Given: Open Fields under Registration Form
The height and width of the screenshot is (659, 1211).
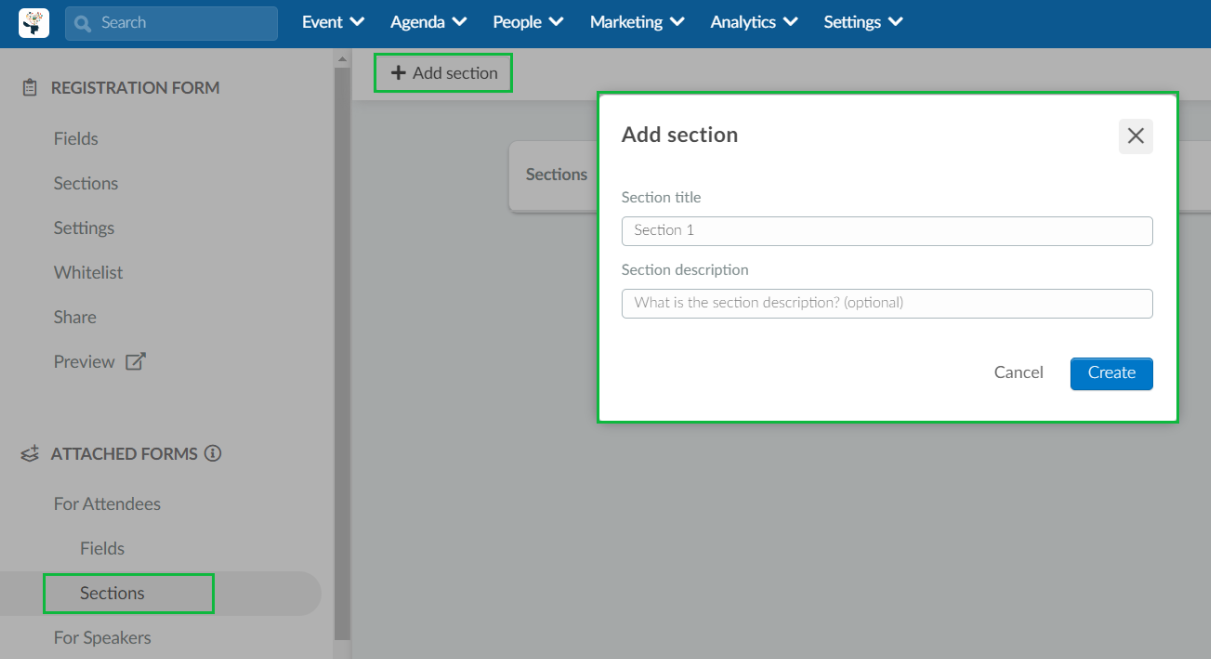Looking at the screenshot, I should click(x=76, y=139).
